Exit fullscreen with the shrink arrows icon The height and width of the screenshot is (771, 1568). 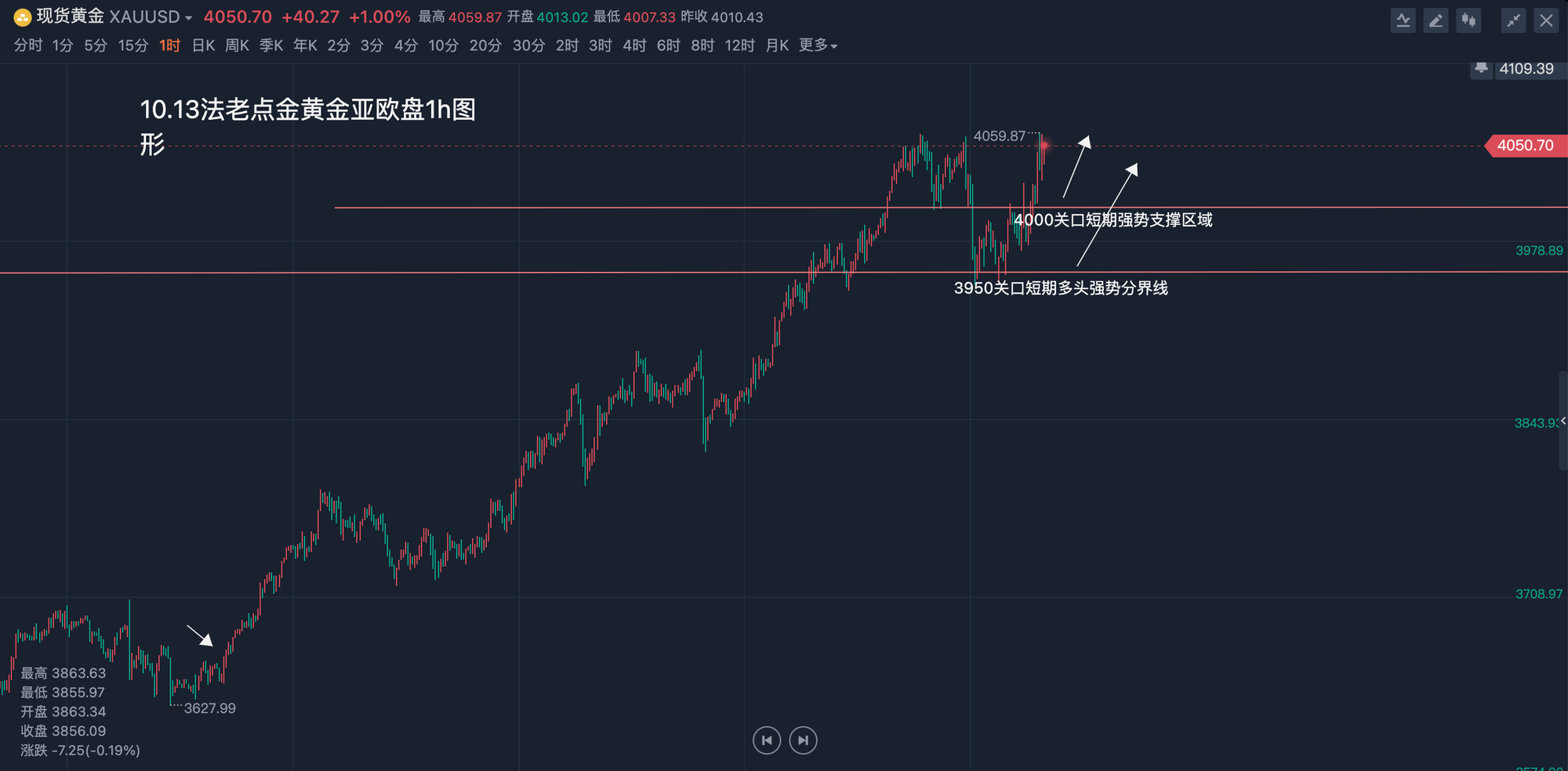coord(1513,20)
